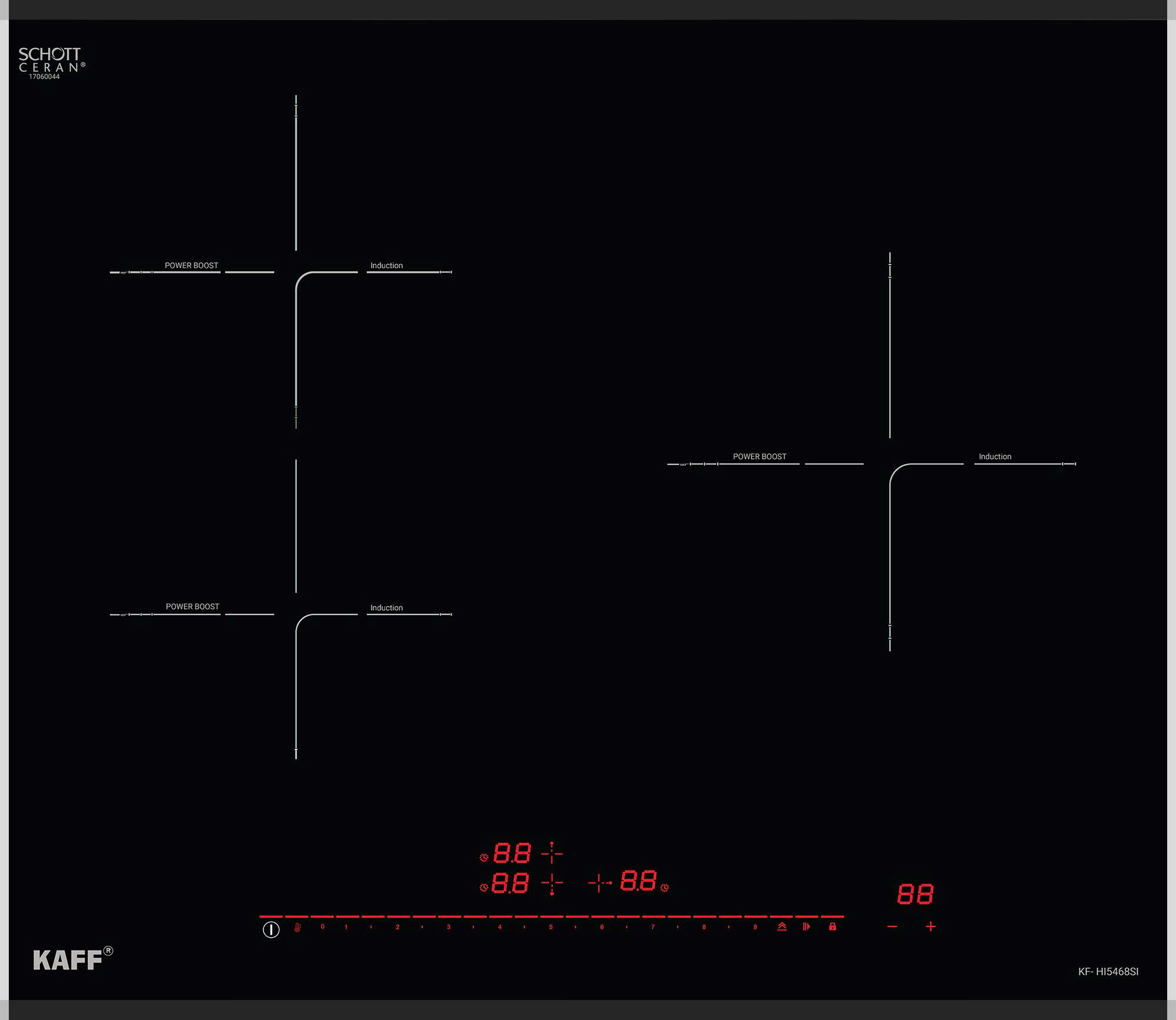Screen dimensions: 1176x1020
Task: Increase timer with the plus key
Action: click(930, 927)
